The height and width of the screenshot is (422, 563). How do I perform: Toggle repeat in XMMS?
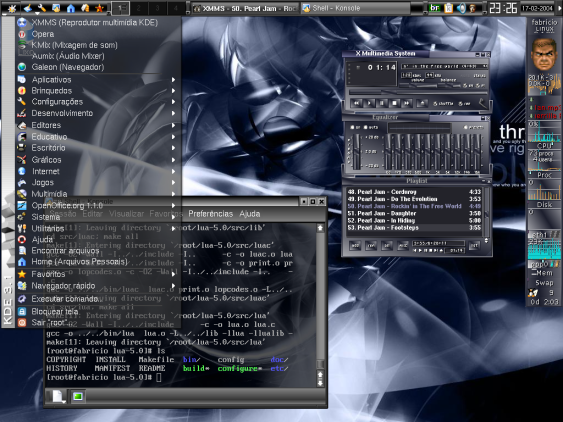(x=465, y=103)
